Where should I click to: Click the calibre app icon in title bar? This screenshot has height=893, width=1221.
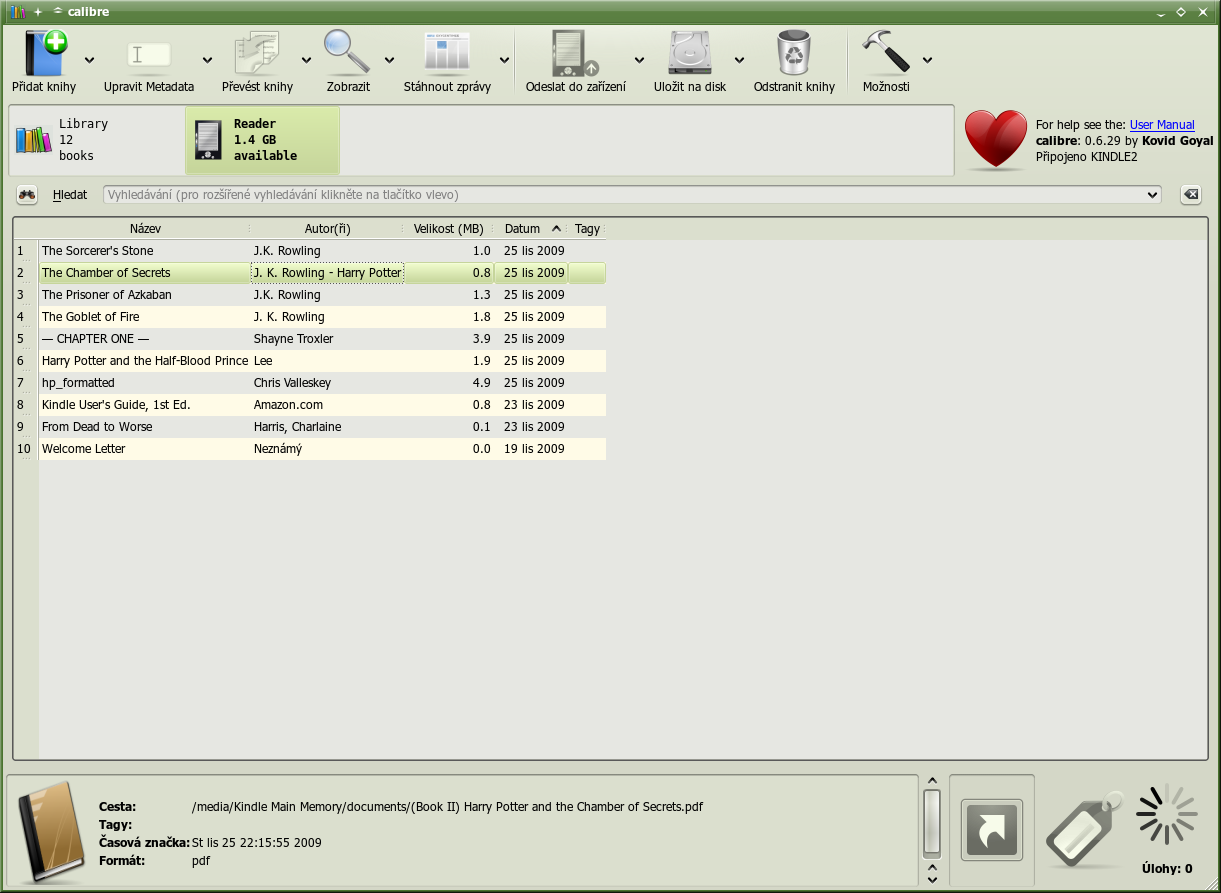pyautogui.click(x=18, y=12)
